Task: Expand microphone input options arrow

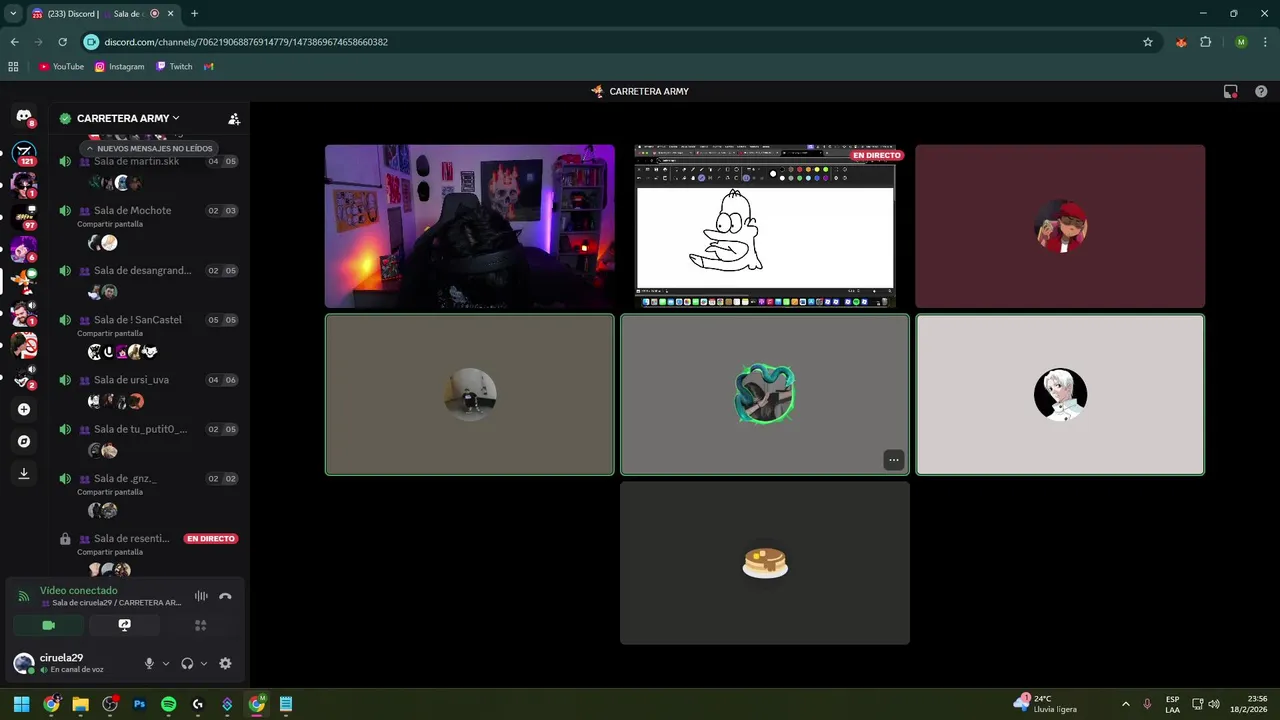Action: click(166, 663)
